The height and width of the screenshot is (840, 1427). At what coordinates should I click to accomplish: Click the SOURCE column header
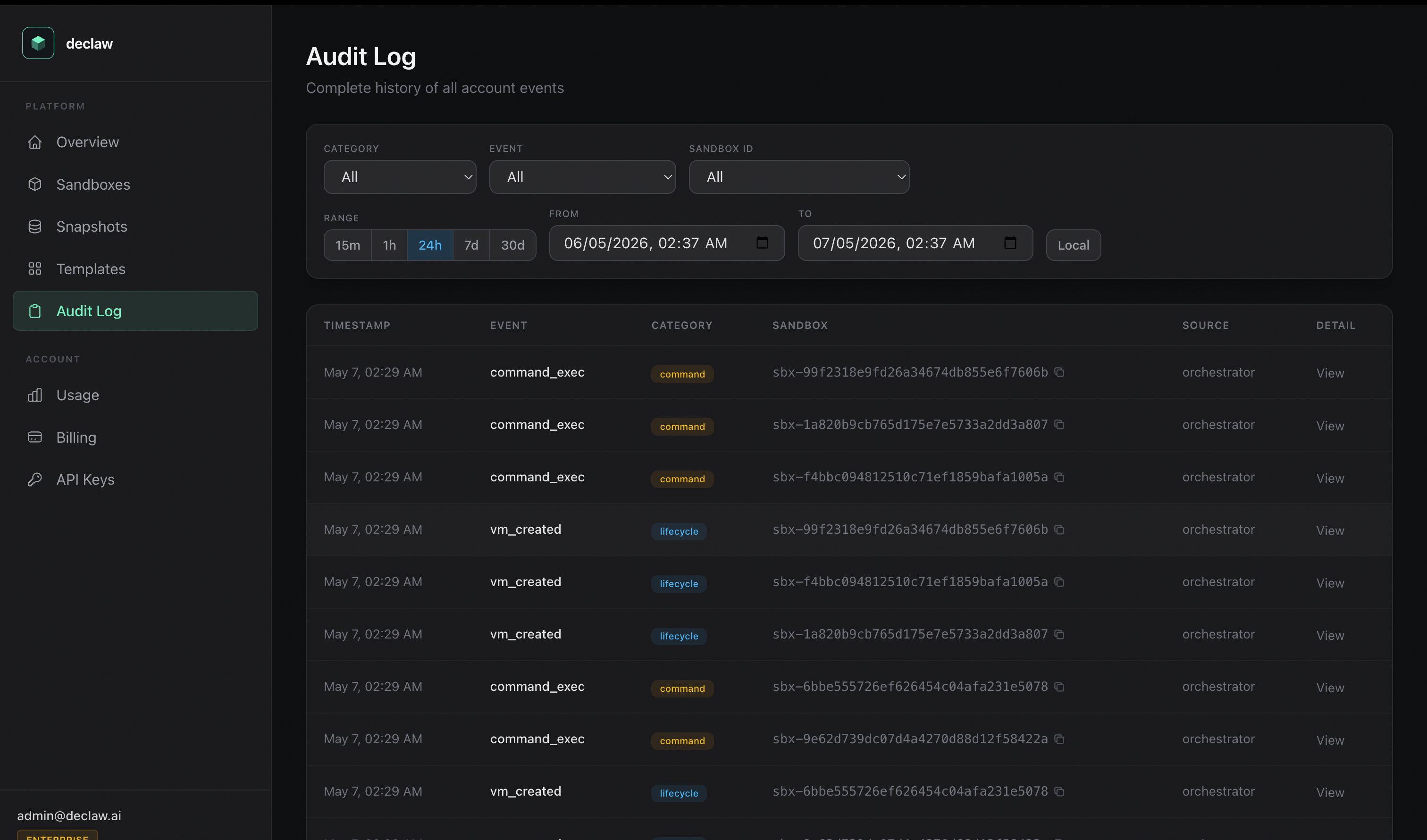point(1206,325)
